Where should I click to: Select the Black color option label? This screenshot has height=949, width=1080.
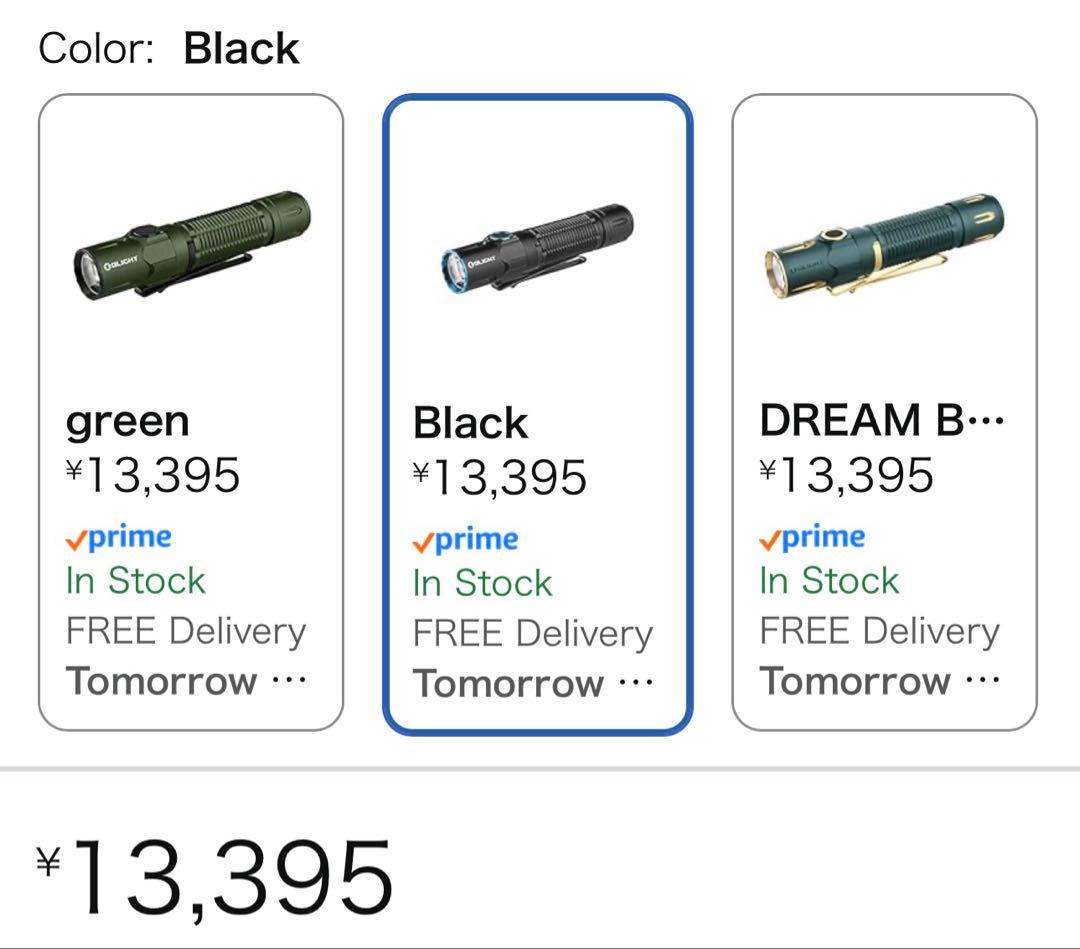pyautogui.click(x=470, y=423)
